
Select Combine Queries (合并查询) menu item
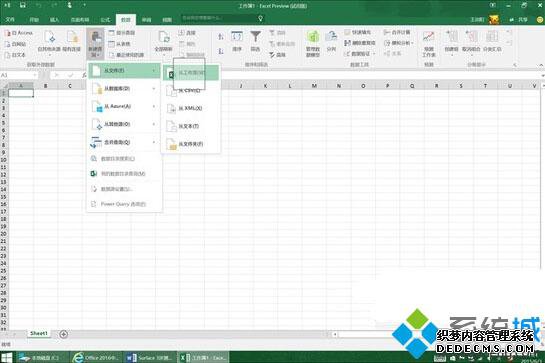tap(124, 142)
